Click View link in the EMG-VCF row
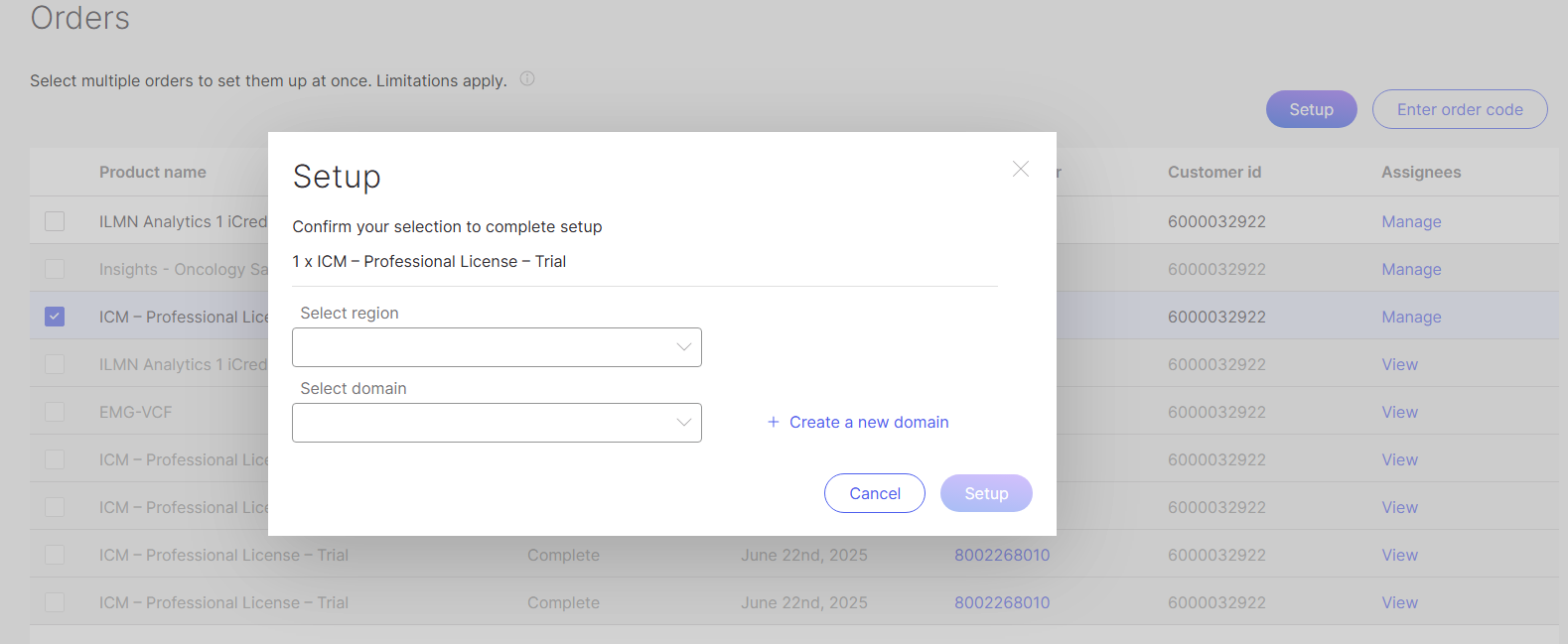This screenshot has height=644, width=1568. click(x=1399, y=413)
